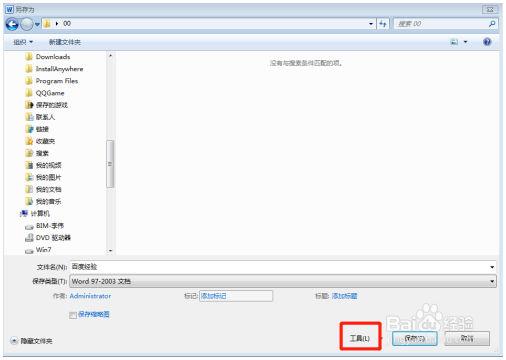Open the Organize menu

point(23,42)
